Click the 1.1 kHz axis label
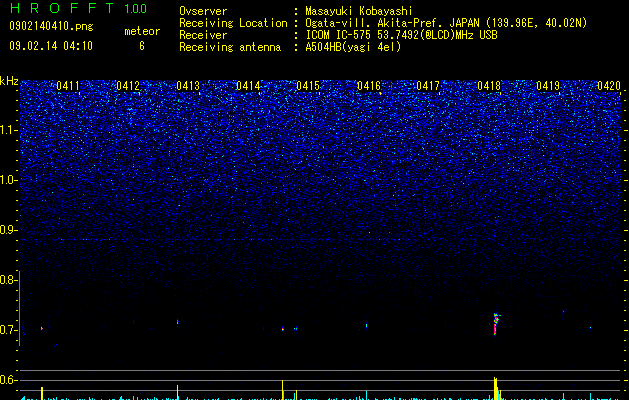Image resolution: width=629 pixels, height=400 pixels. click(x=9, y=130)
